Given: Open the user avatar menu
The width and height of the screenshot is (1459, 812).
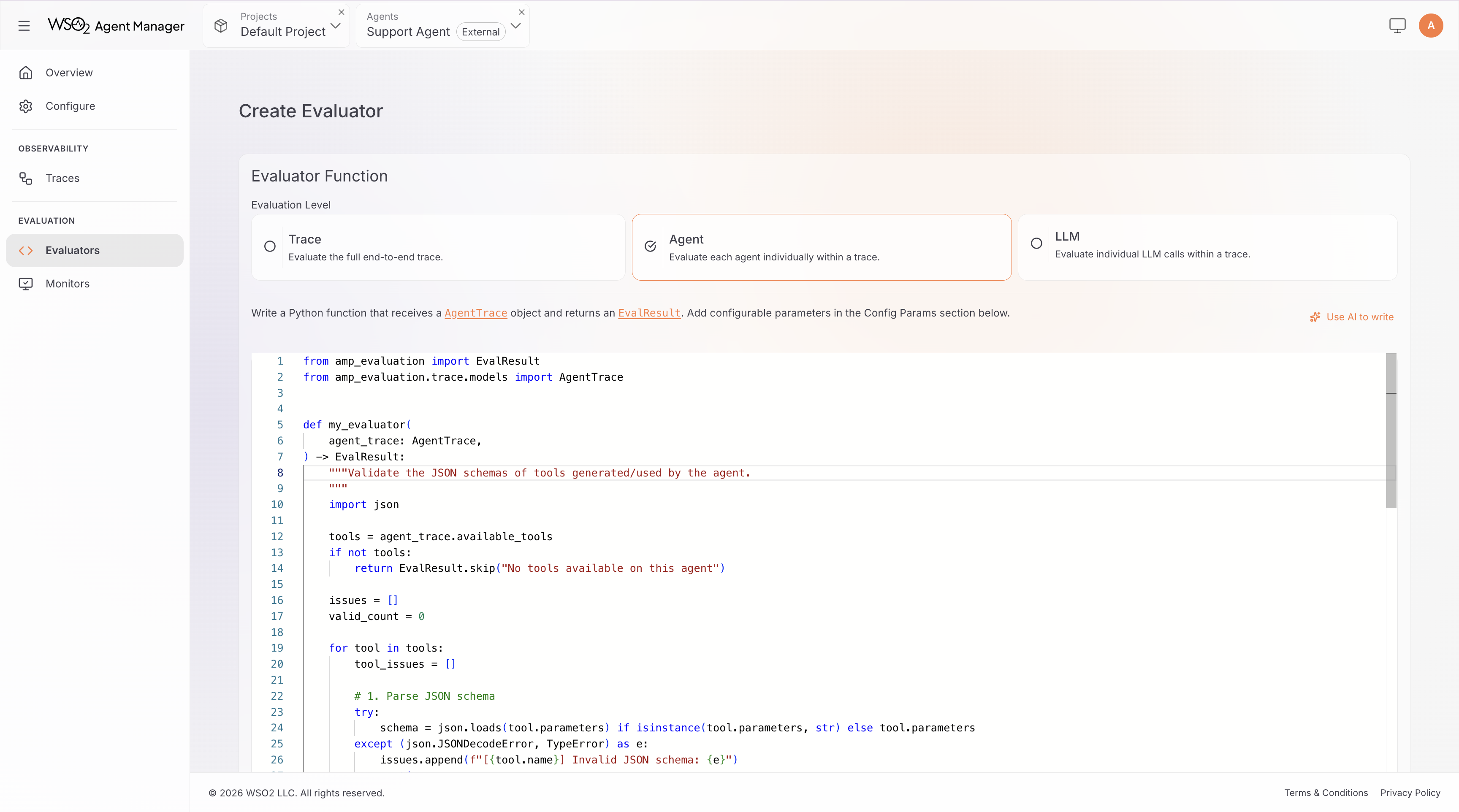Looking at the screenshot, I should click(x=1431, y=25).
